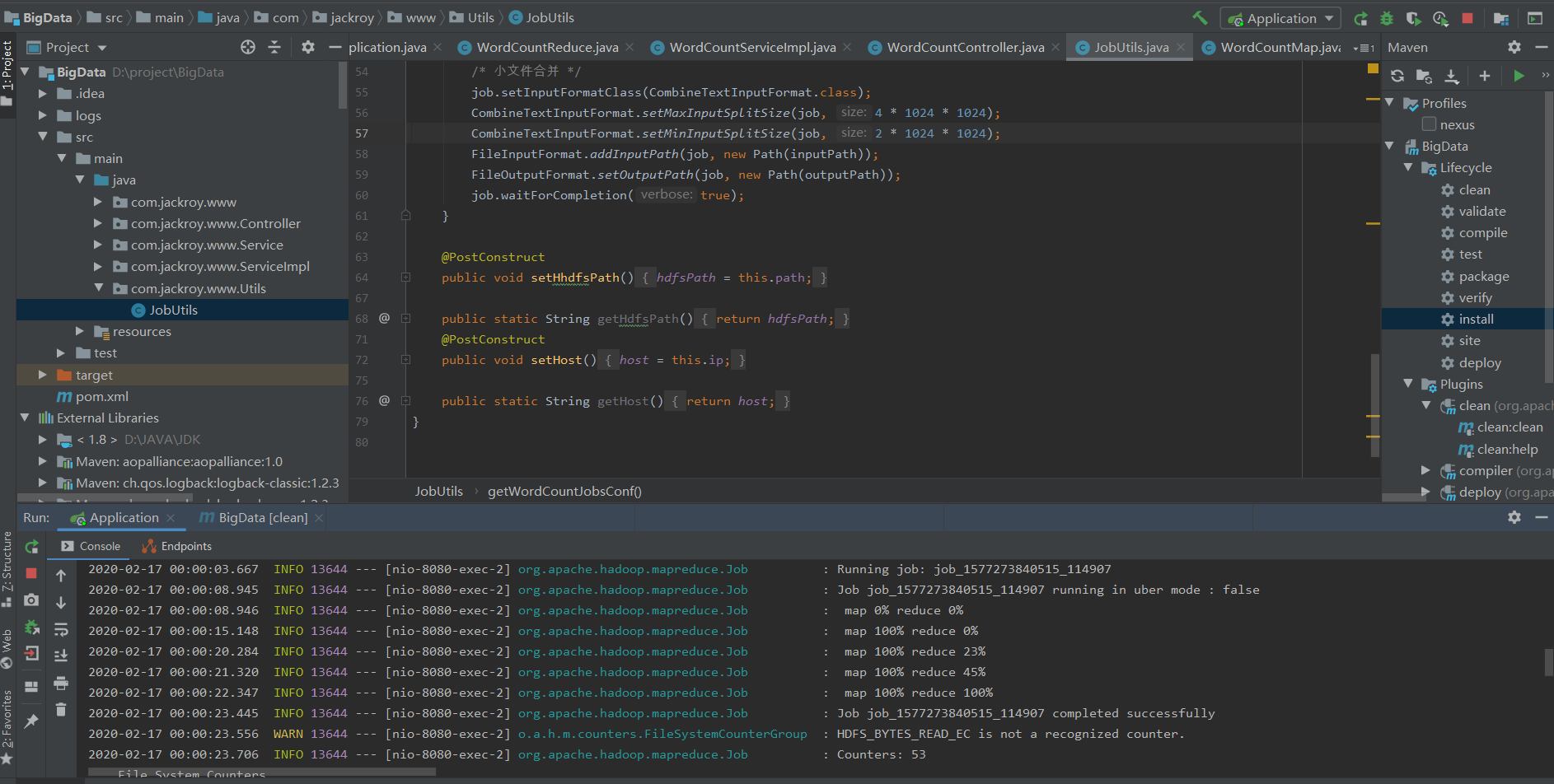Select the resources folder
The height and width of the screenshot is (784, 1554).
point(142,331)
